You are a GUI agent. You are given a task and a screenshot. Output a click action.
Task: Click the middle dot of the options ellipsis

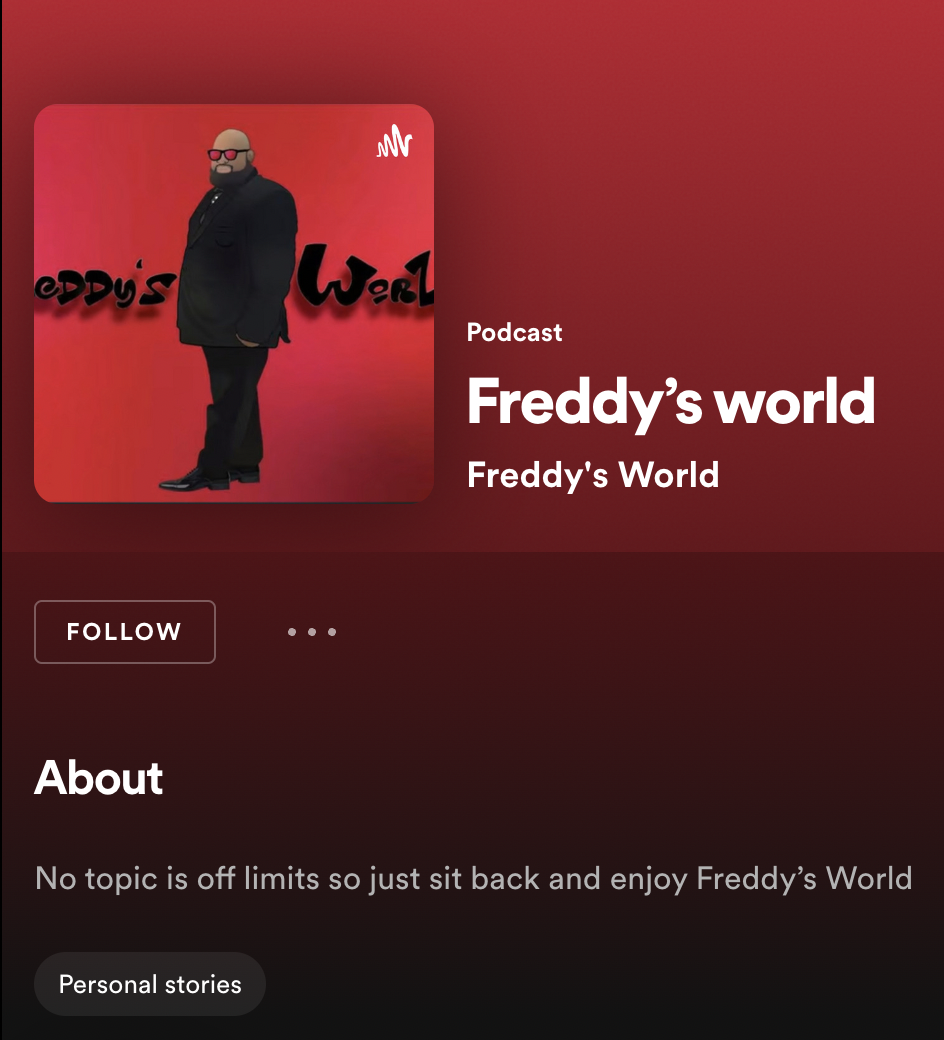(x=312, y=632)
